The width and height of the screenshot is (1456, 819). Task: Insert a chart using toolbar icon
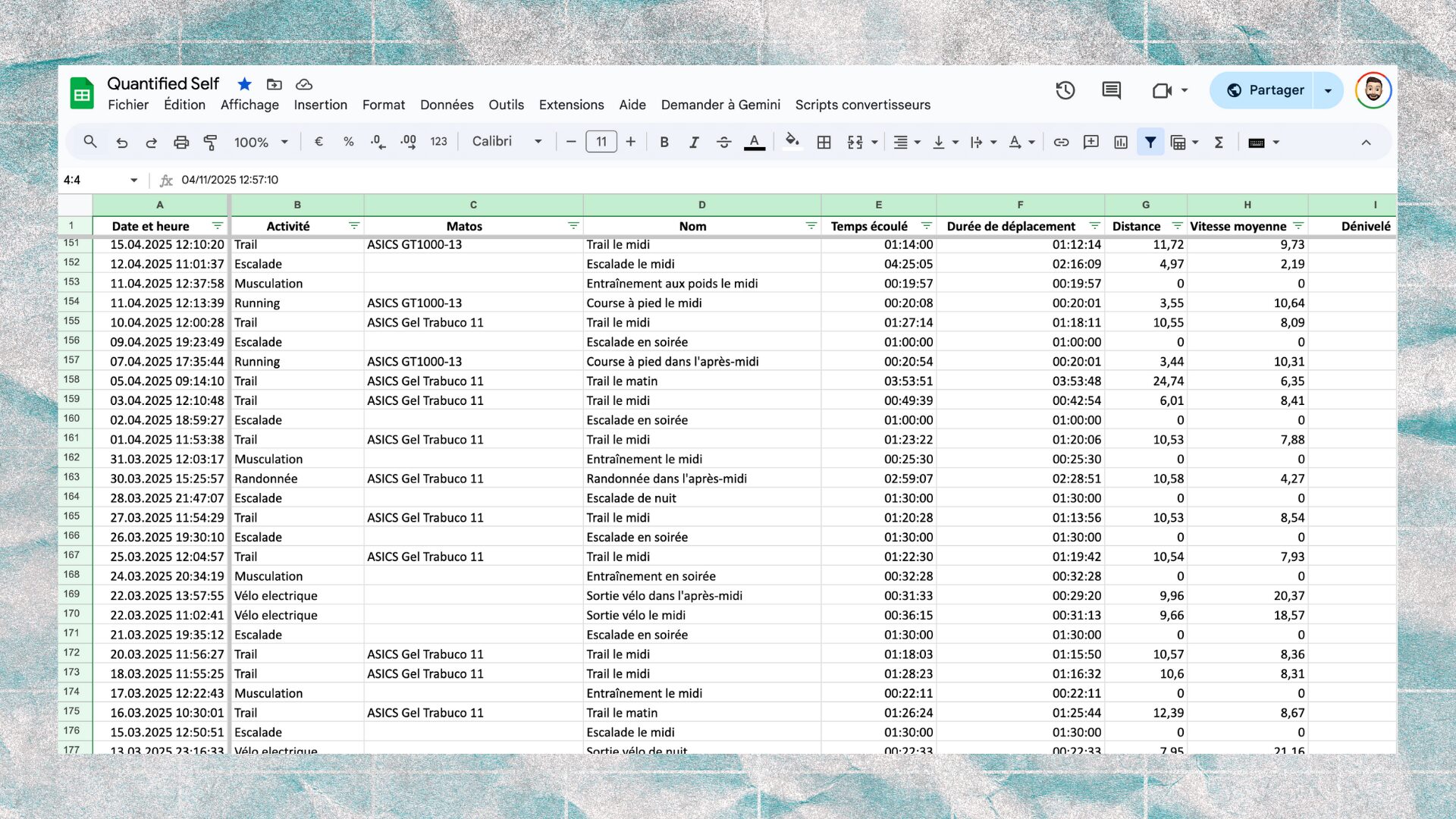tap(1121, 142)
